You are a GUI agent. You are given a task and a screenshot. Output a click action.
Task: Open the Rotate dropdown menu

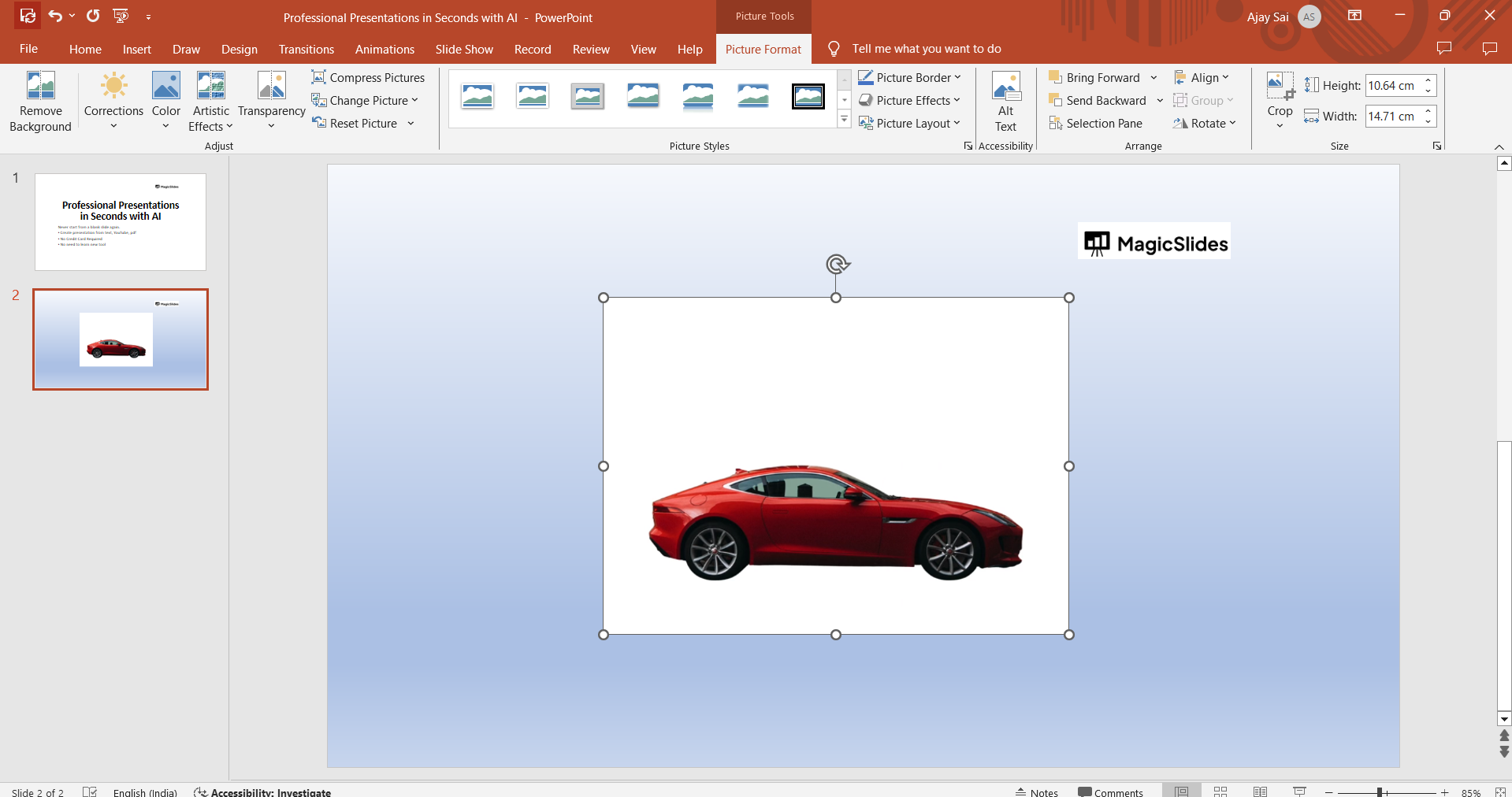coord(1205,124)
